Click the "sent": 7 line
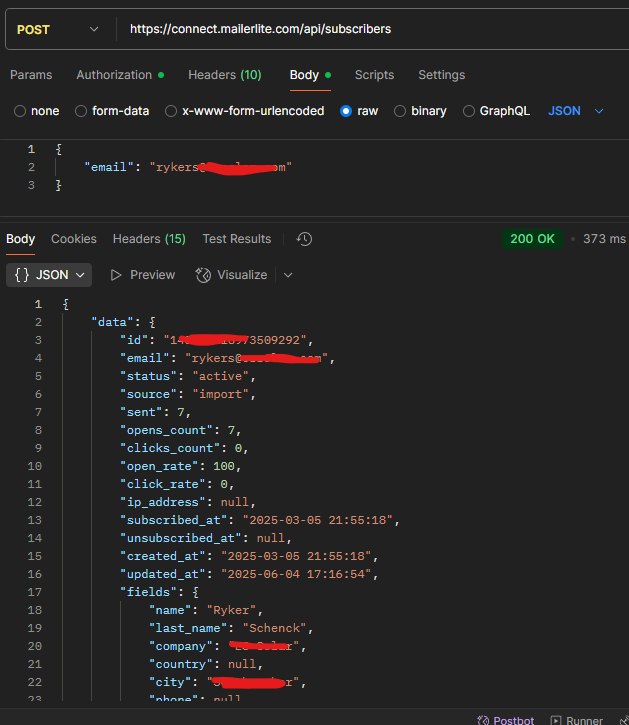 pyautogui.click(x=155, y=412)
